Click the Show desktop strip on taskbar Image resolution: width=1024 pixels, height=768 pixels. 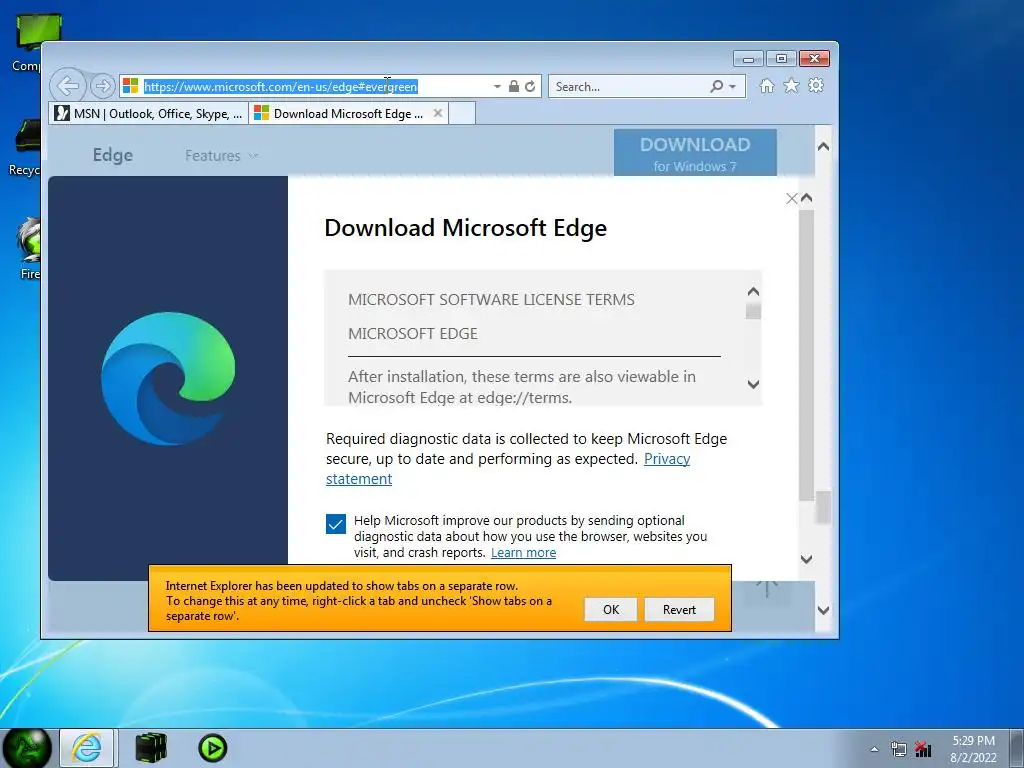pos(1017,748)
